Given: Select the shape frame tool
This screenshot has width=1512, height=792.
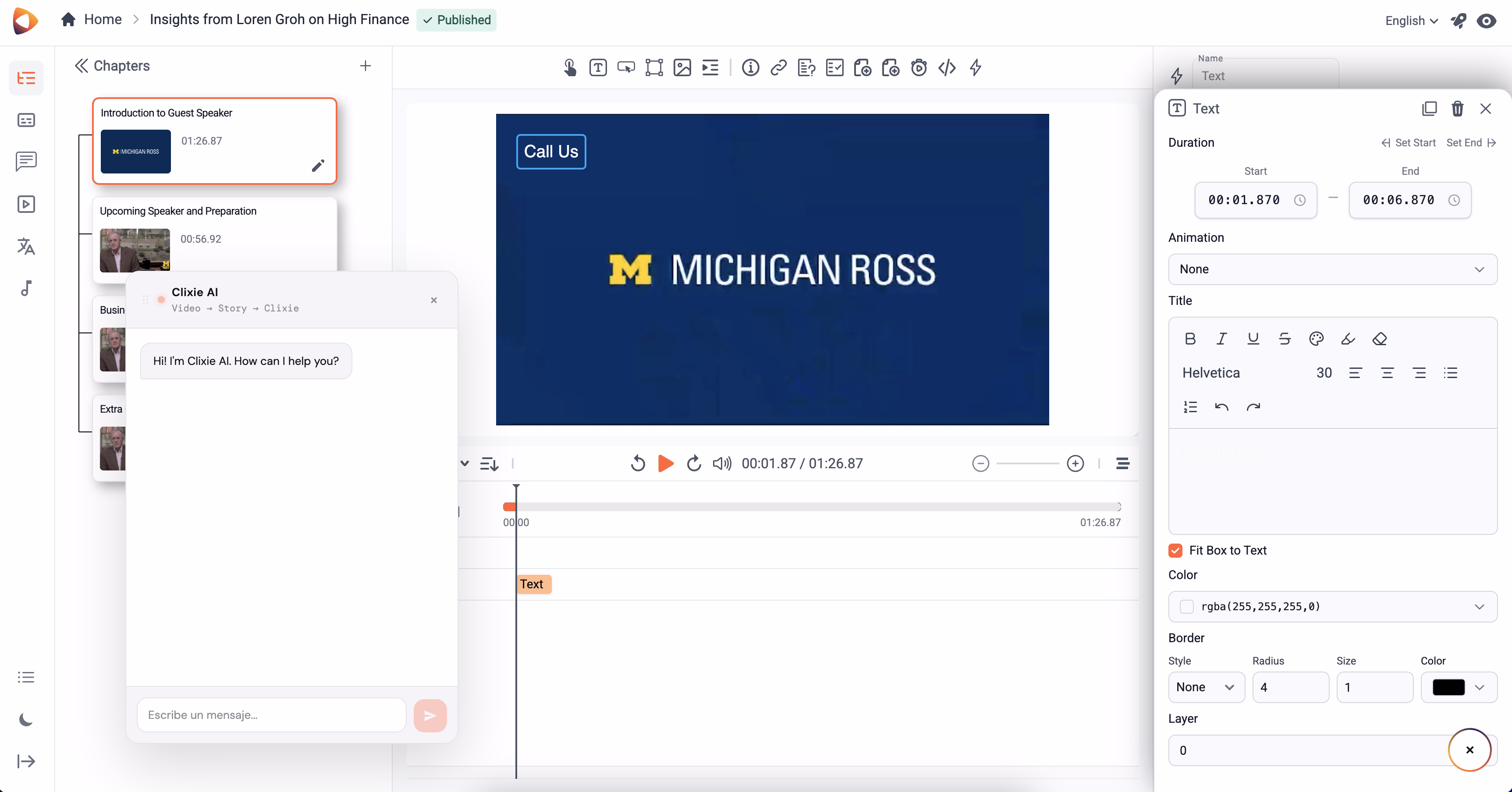Looking at the screenshot, I should click(x=654, y=67).
